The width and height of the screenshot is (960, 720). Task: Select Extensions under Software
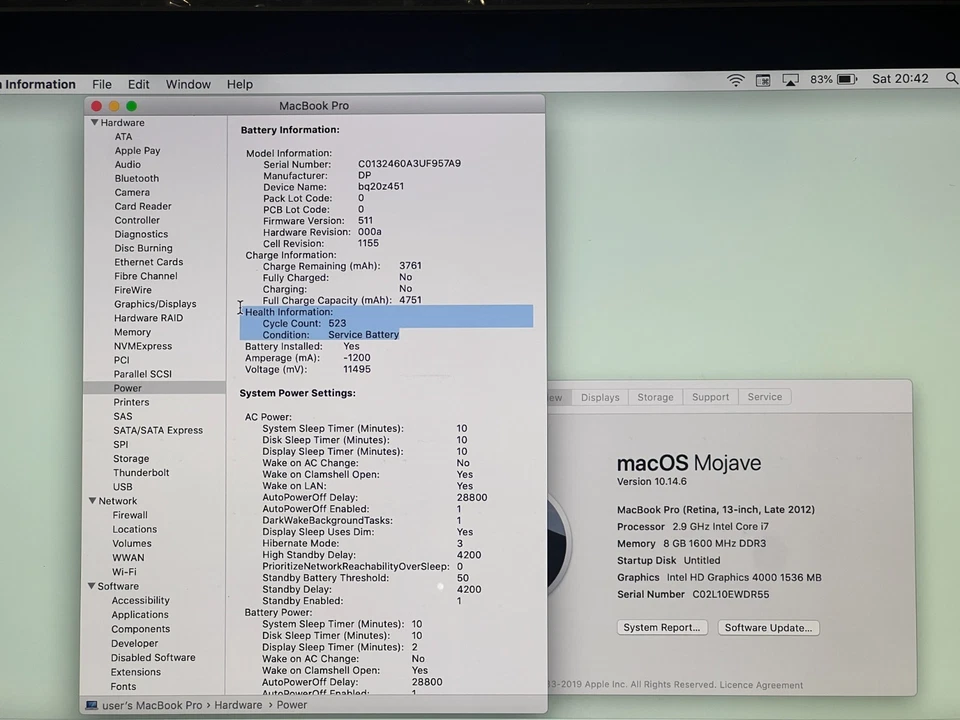(x=135, y=672)
